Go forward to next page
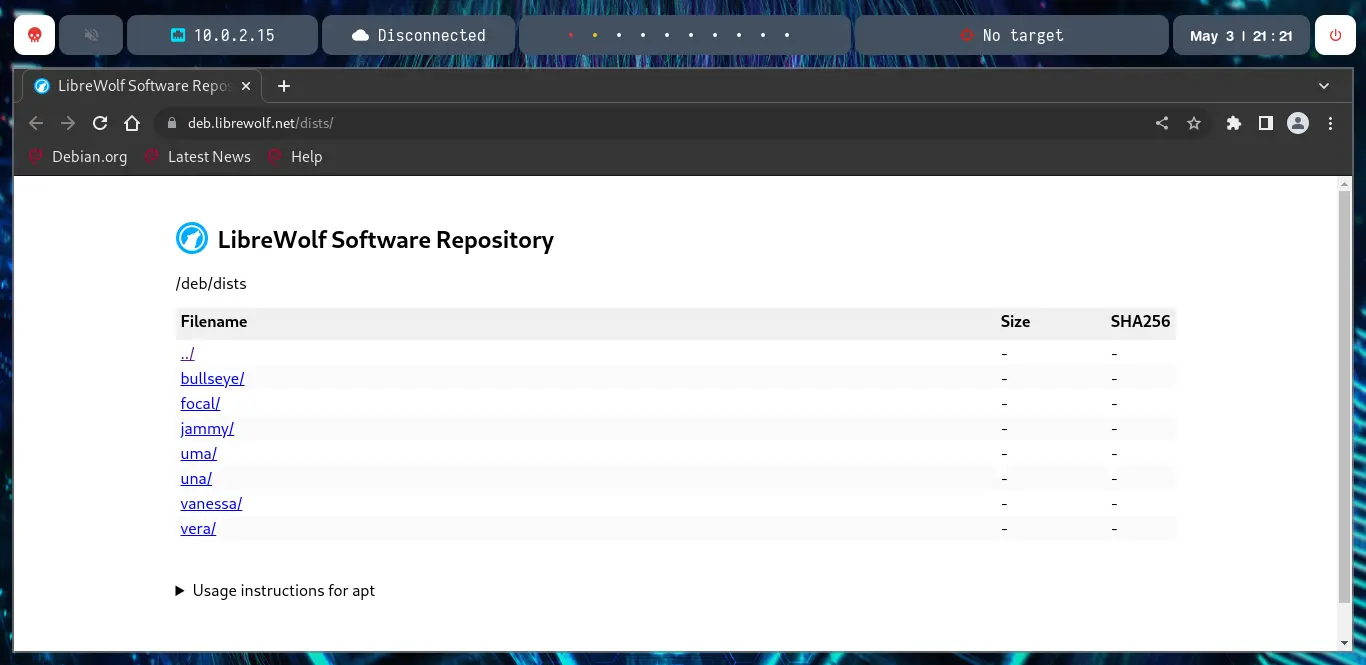Viewport: 1366px width, 665px height. coord(68,123)
